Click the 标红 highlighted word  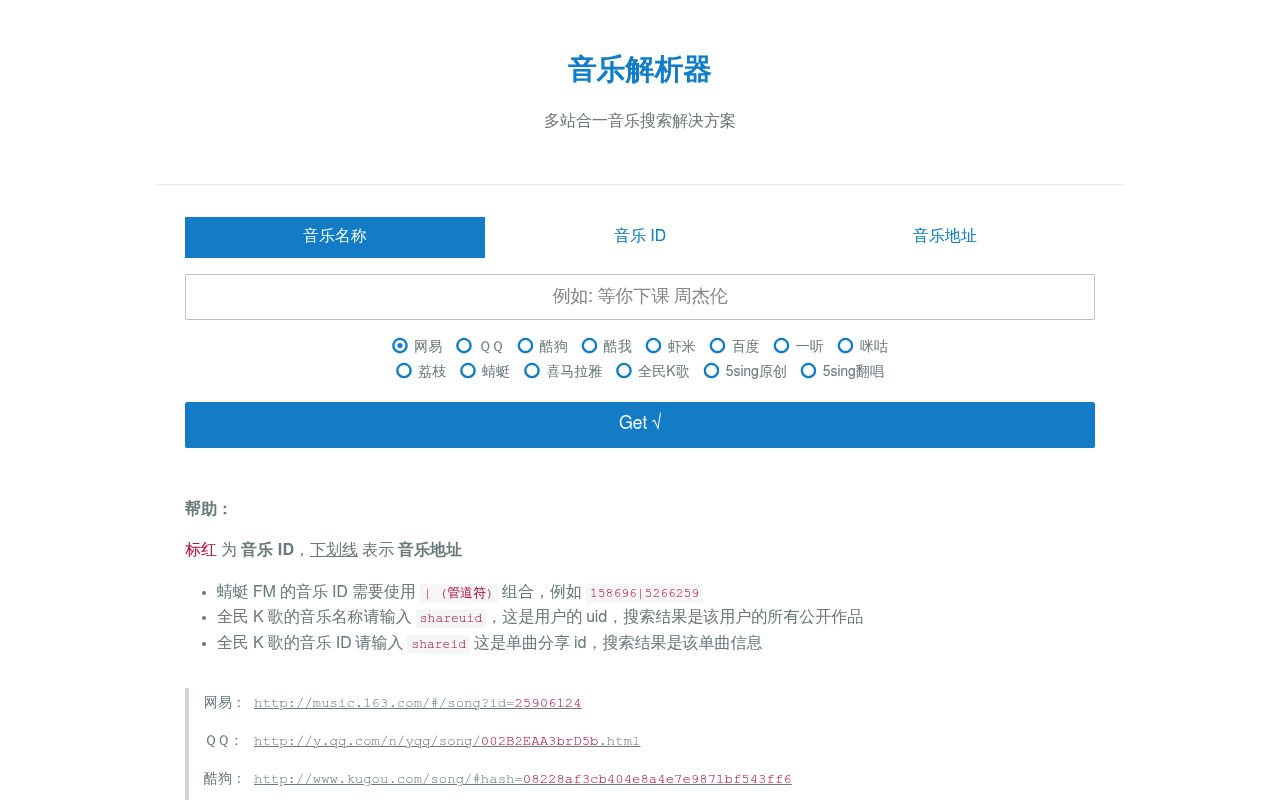coord(201,550)
